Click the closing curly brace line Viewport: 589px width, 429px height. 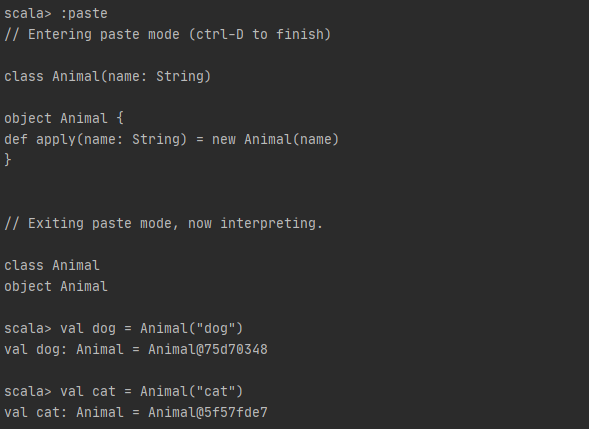(8, 160)
